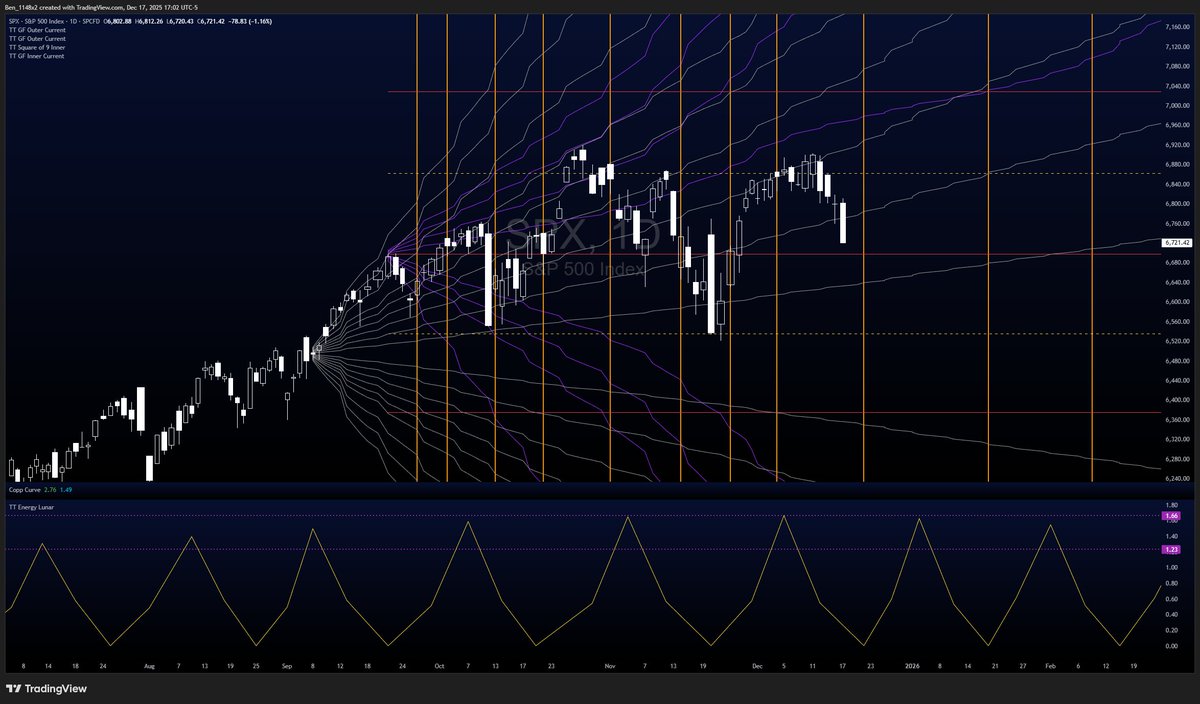Click the low value 6,720.43
1200x704 pixels.
[180, 21]
